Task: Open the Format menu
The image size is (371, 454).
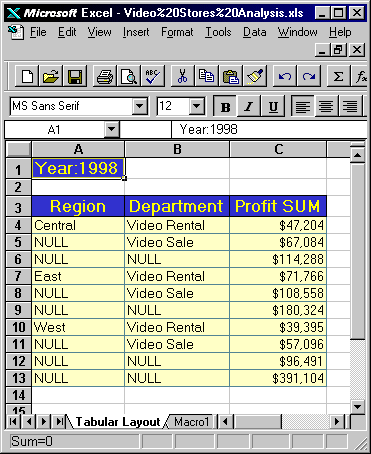Action: click(177, 32)
